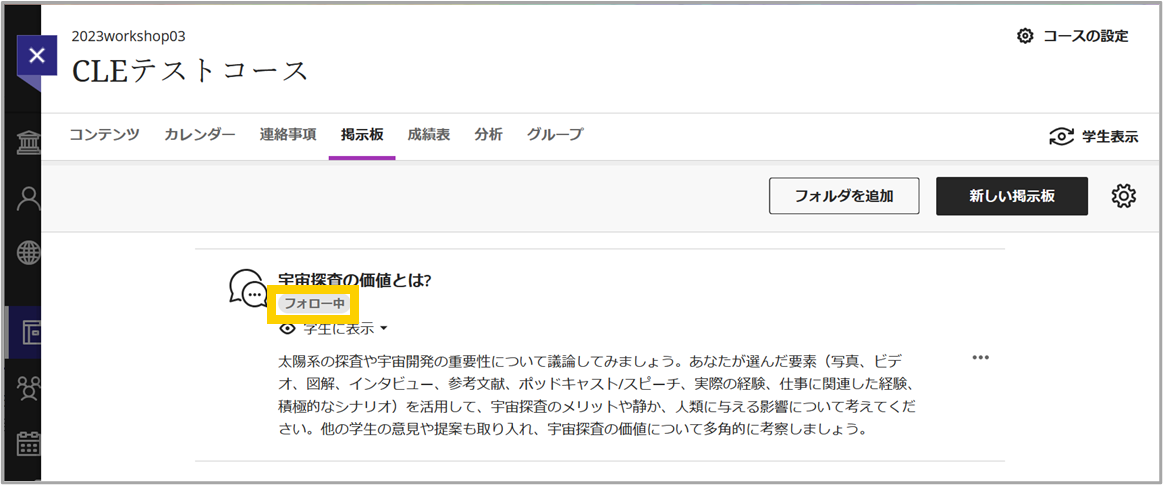This screenshot has height=485, width=1163.
Task: Click CLEテストコース course title
Action: coord(189,71)
